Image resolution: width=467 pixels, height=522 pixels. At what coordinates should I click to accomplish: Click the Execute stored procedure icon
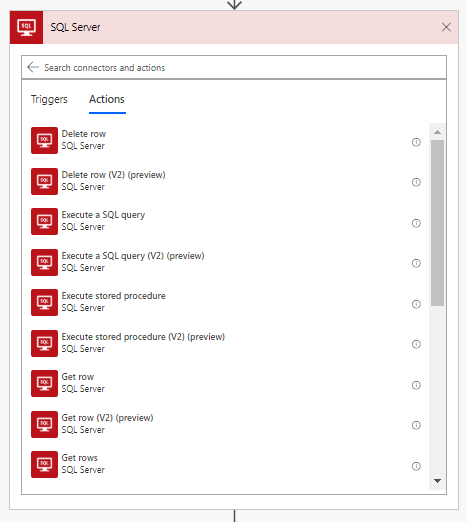44,302
